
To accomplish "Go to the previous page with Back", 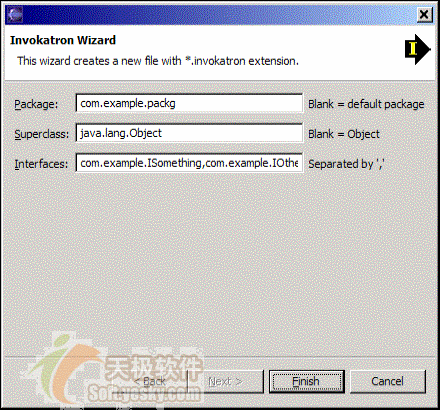I will [149, 381].
